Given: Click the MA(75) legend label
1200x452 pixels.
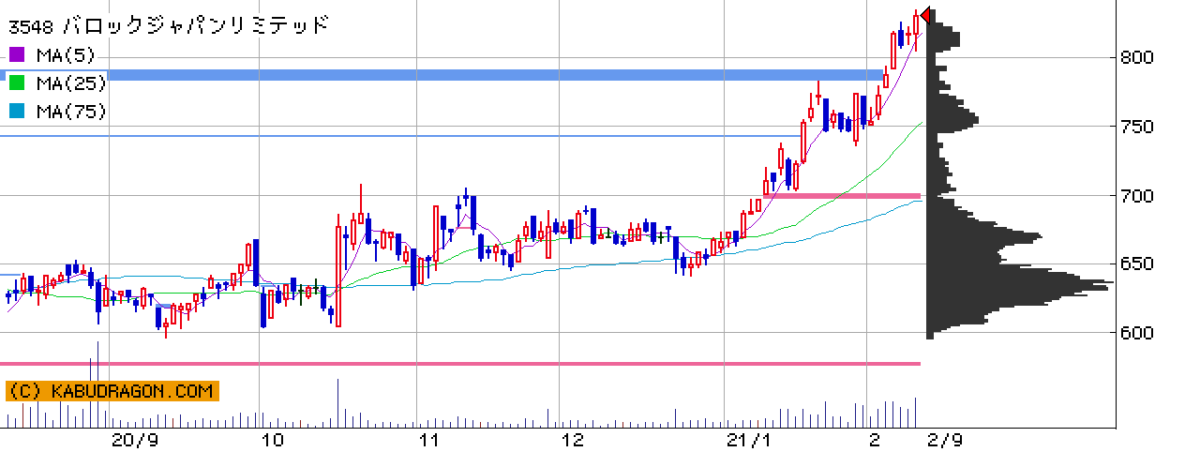Looking at the screenshot, I should (x=70, y=111).
